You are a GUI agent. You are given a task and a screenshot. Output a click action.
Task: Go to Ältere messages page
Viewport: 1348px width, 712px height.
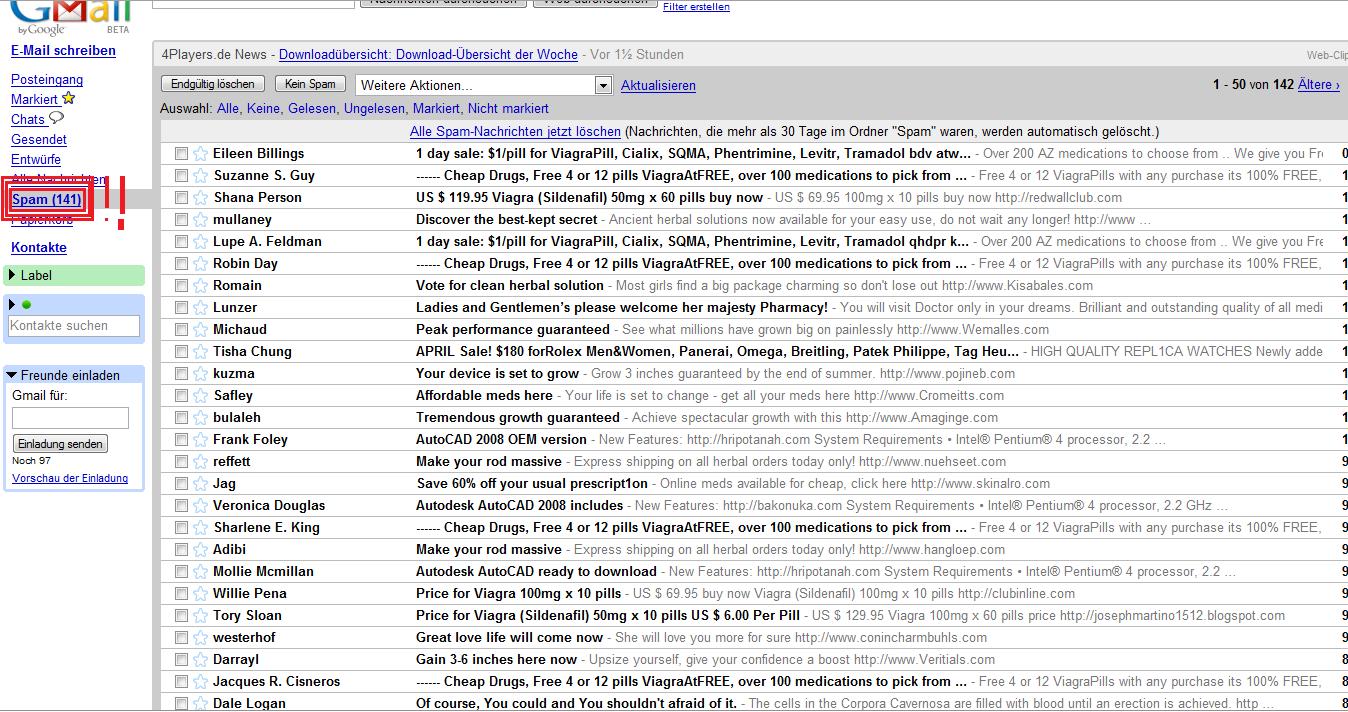[1318, 85]
